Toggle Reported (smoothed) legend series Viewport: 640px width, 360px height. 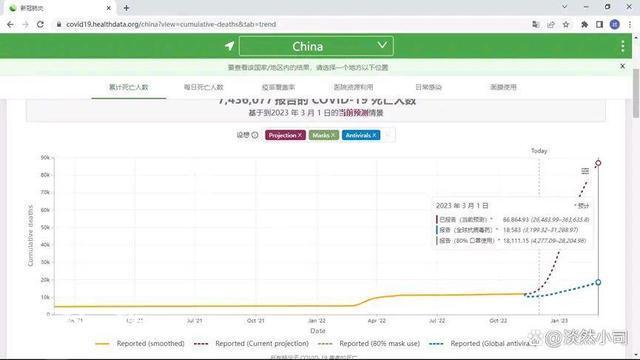(140, 344)
